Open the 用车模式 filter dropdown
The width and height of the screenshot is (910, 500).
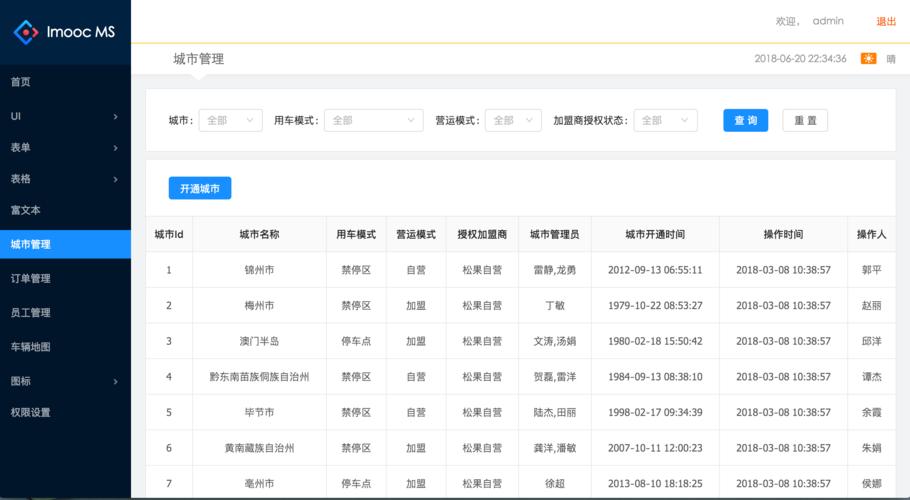tap(374, 120)
